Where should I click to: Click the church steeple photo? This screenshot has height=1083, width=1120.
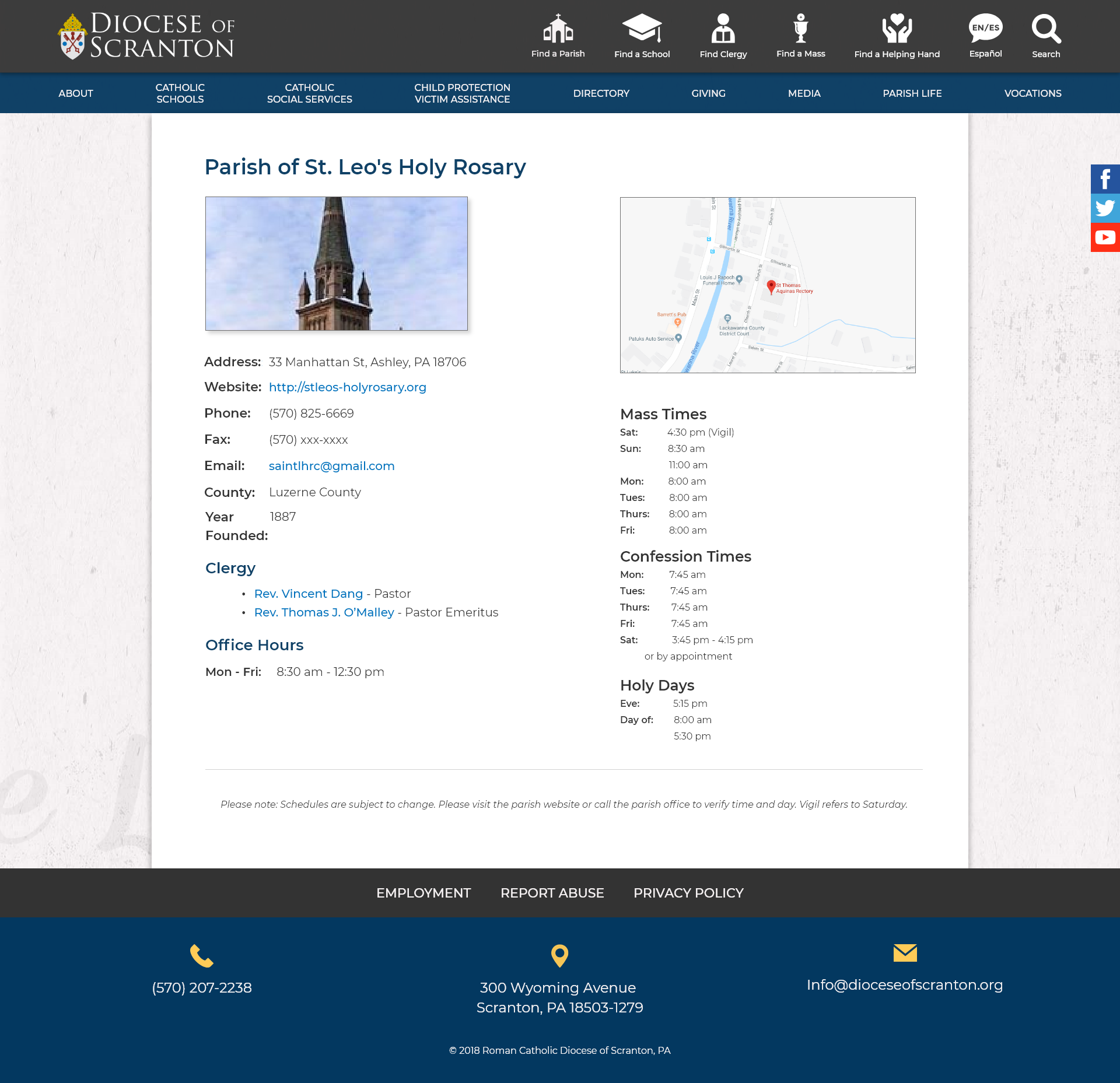coord(336,264)
